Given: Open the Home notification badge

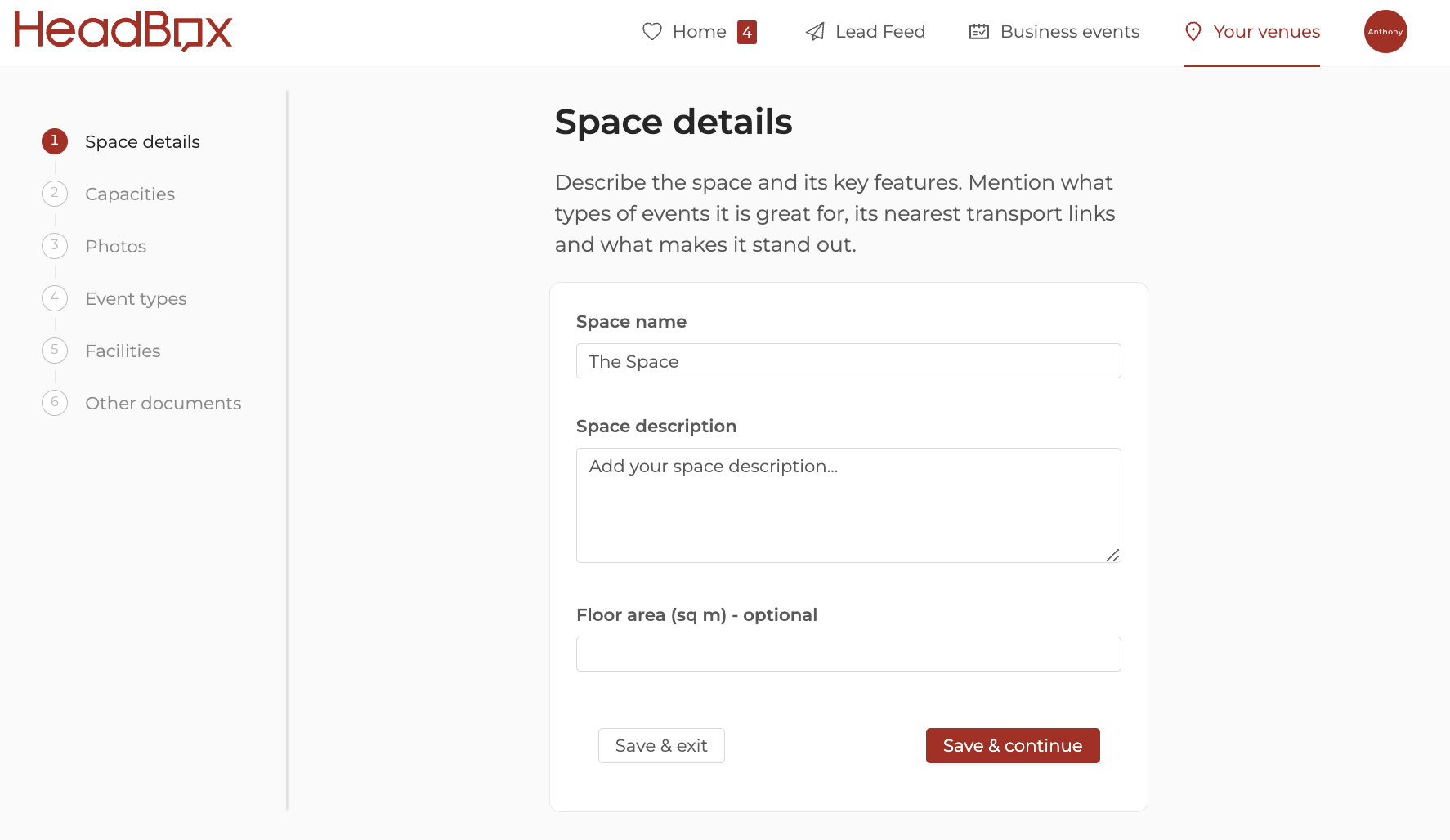Looking at the screenshot, I should (x=747, y=32).
